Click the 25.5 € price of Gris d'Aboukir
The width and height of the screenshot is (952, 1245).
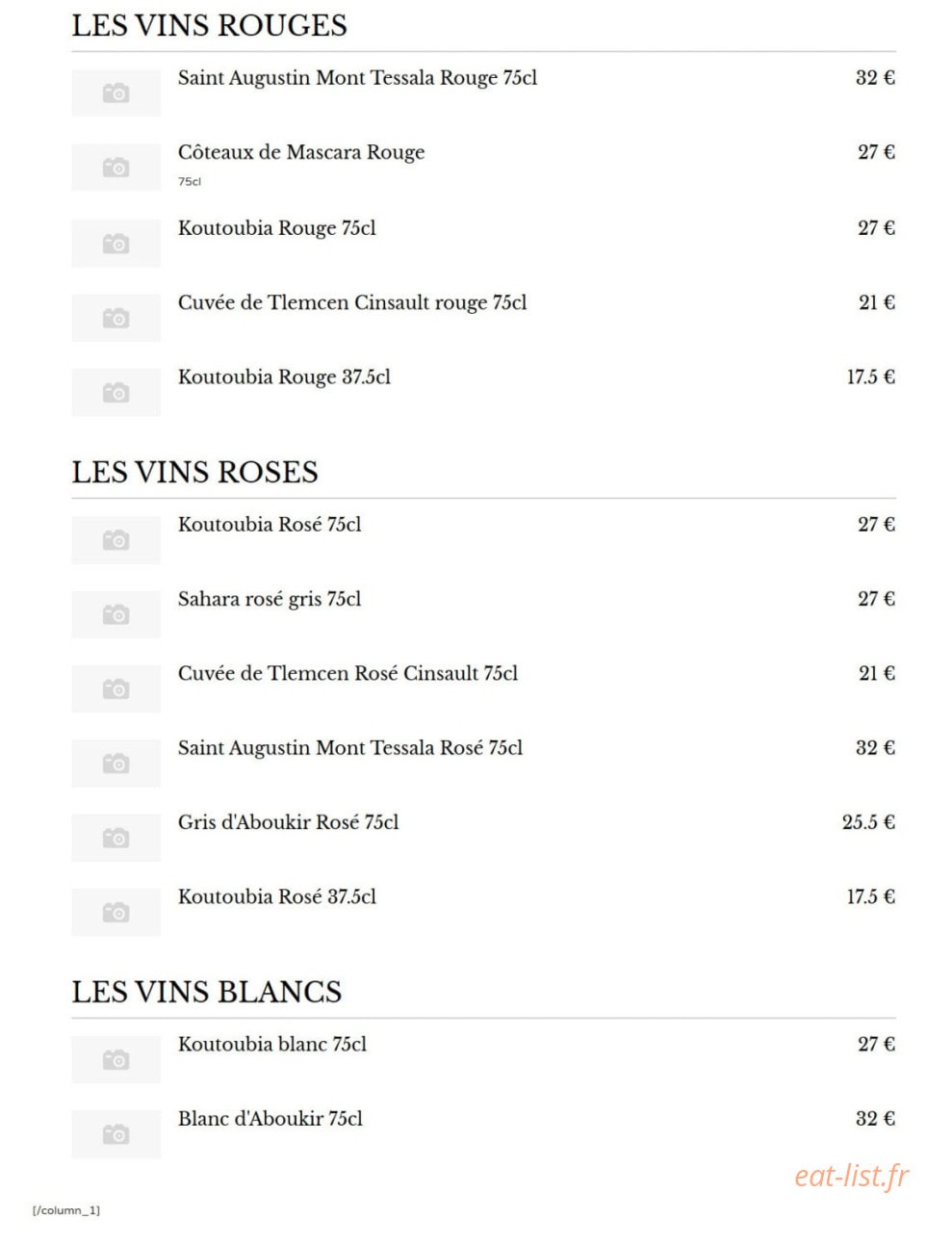point(868,822)
